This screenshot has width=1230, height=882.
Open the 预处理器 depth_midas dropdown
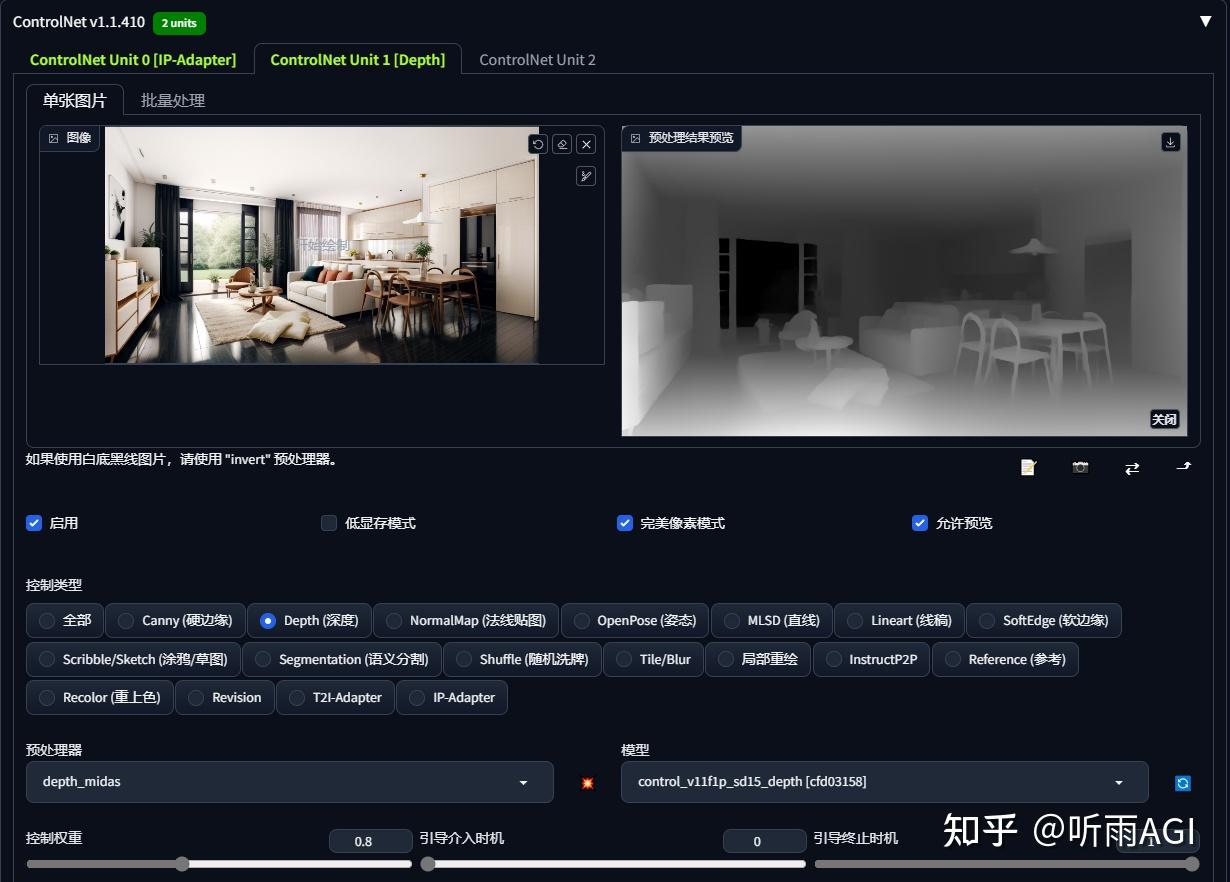click(x=289, y=782)
